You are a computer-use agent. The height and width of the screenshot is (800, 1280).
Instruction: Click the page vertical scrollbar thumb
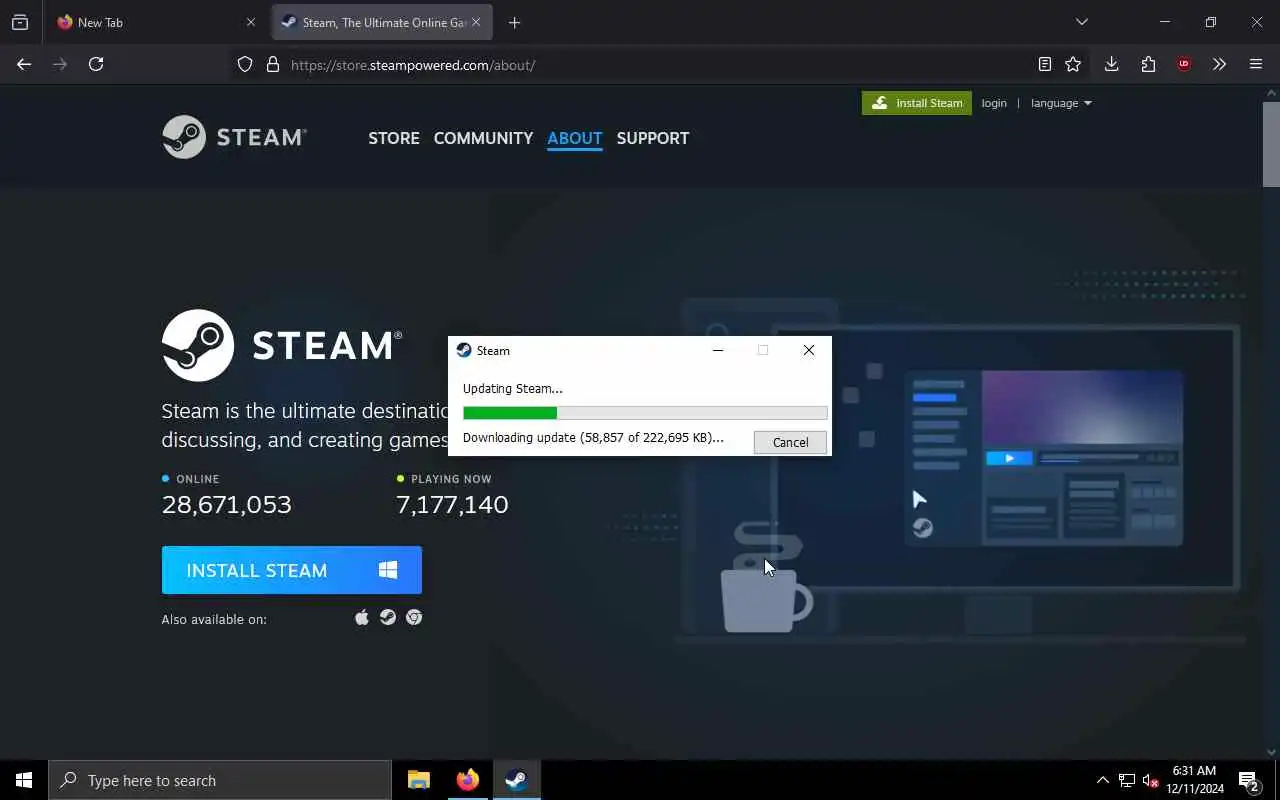coord(1271,143)
